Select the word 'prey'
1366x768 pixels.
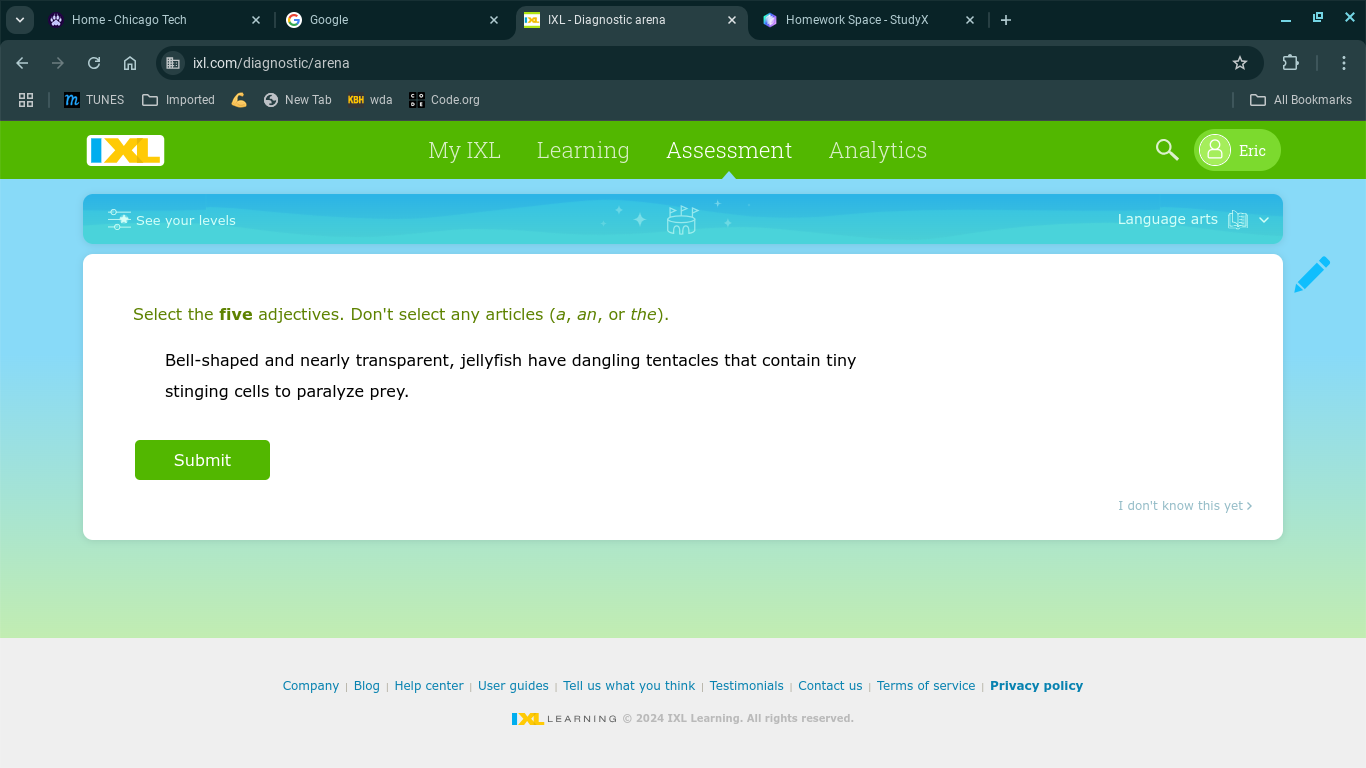[387, 393]
